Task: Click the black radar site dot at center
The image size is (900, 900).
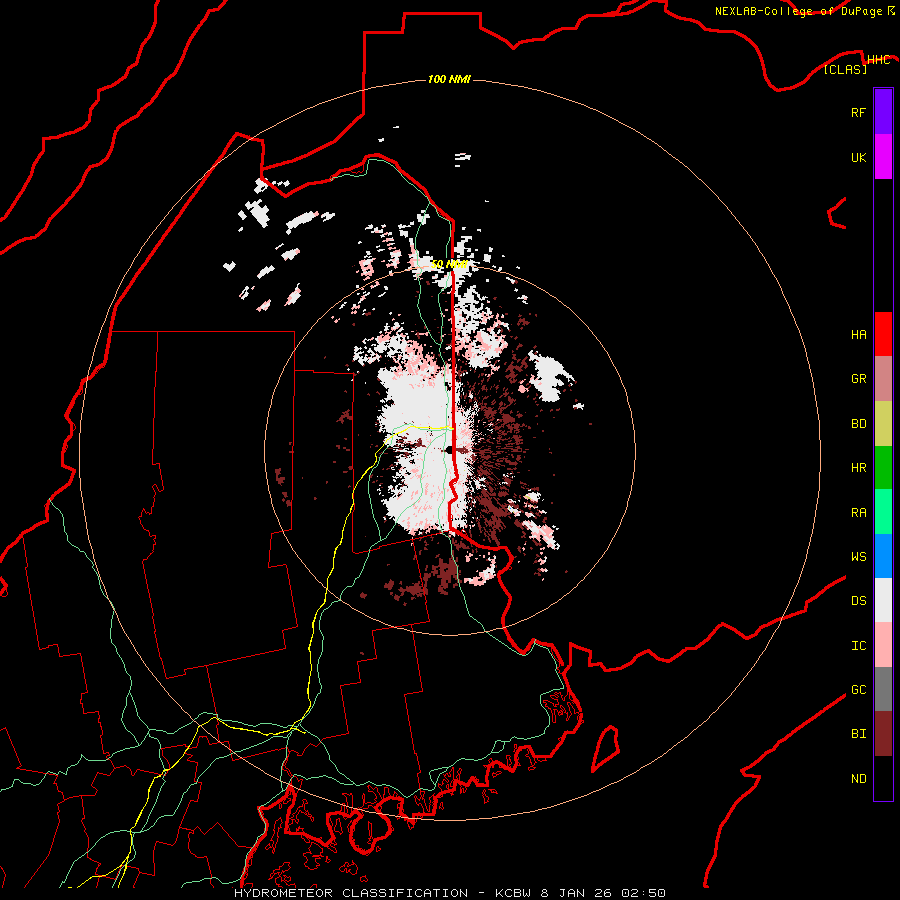Action: (450, 450)
